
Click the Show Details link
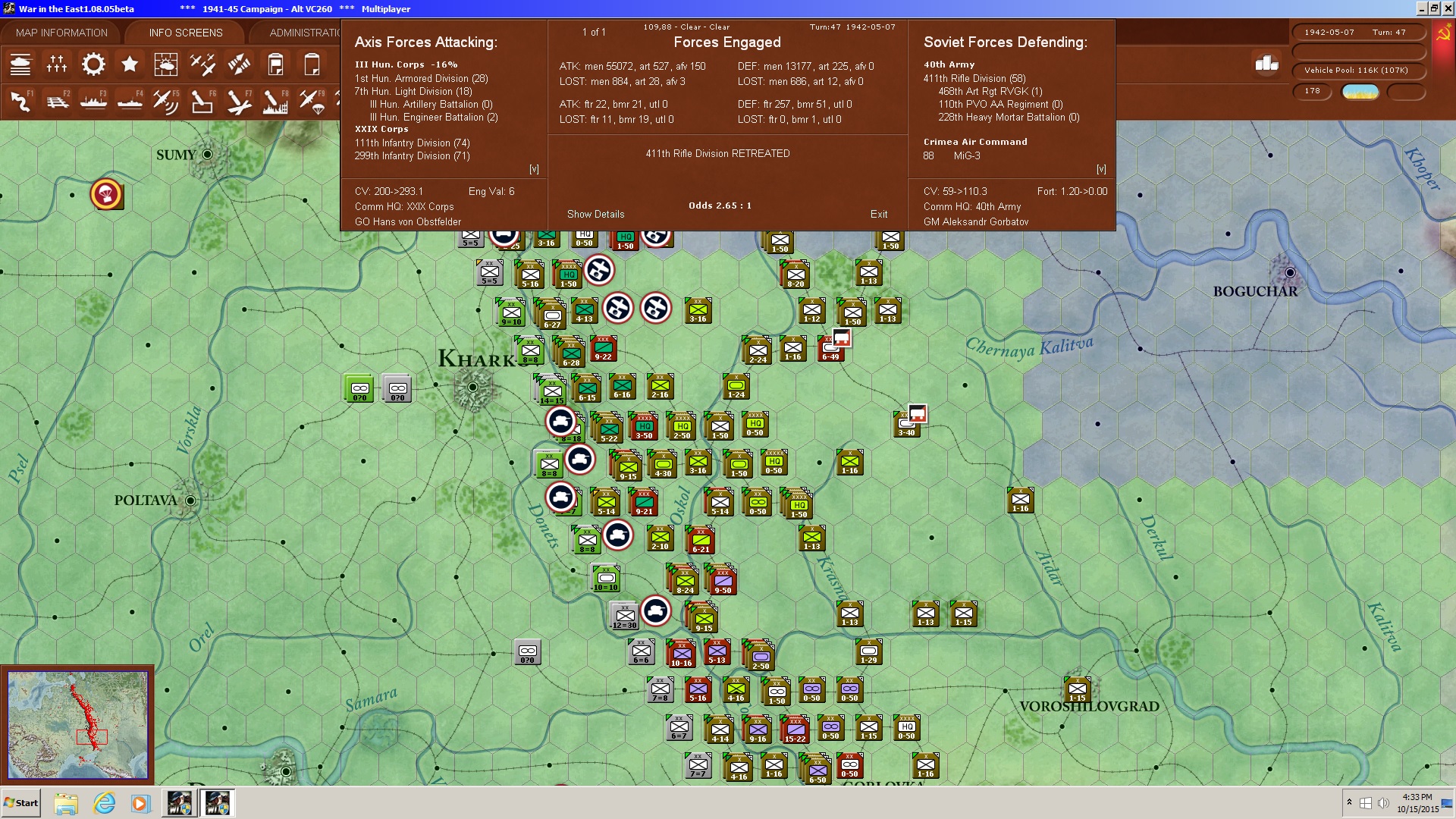coord(595,214)
